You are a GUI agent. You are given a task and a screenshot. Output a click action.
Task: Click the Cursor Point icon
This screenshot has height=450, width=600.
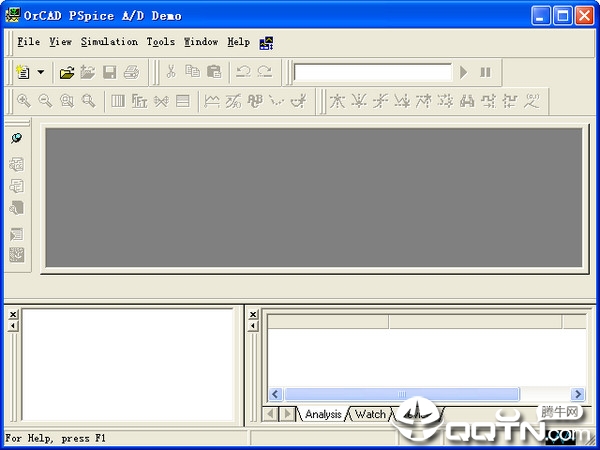[x=445, y=101]
